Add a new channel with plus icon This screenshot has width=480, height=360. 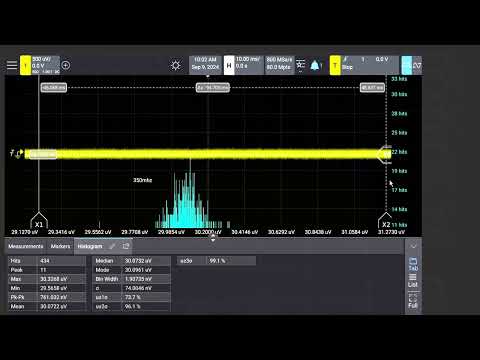coord(66,65)
